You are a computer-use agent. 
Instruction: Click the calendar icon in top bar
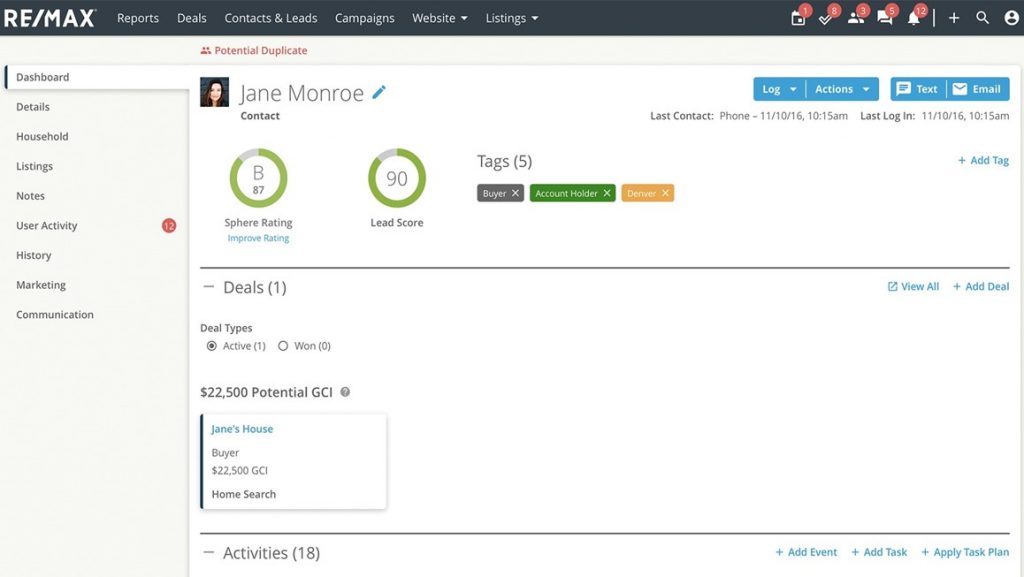pos(798,18)
